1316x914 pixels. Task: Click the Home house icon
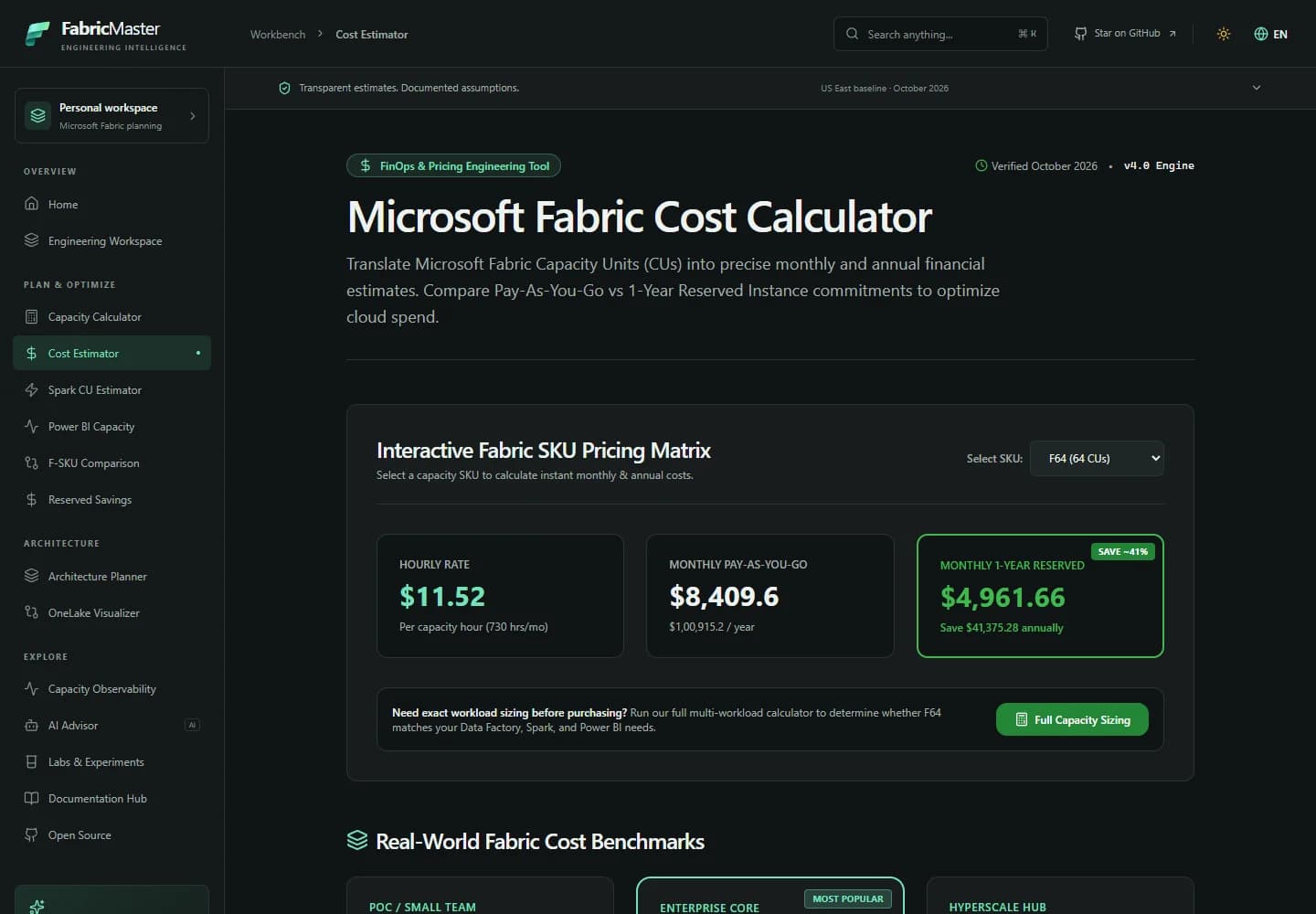click(x=32, y=204)
